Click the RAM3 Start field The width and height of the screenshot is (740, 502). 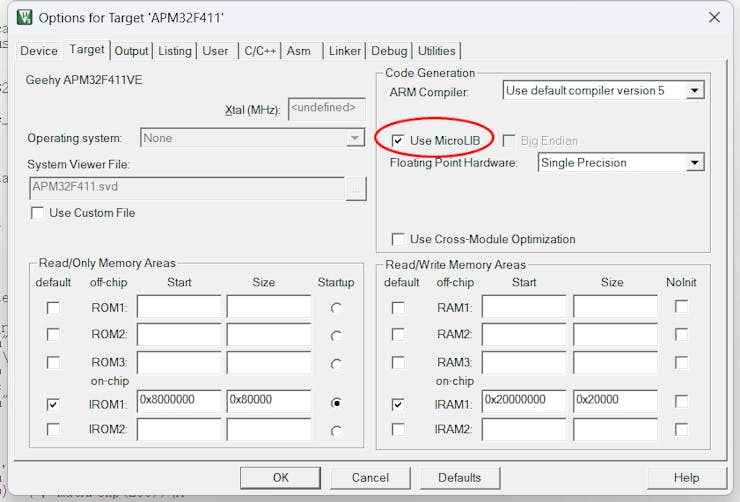click(524, 362)
